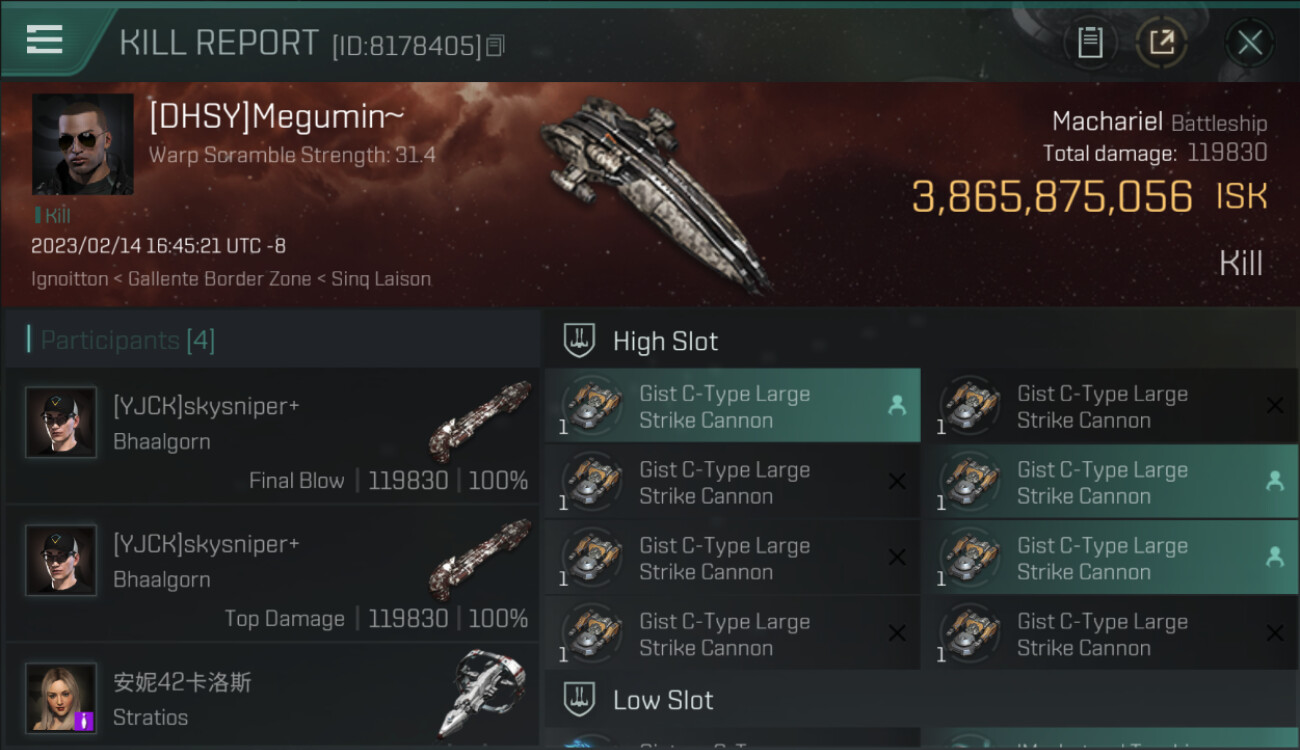Open the hamburger menu in the header
Screen dimensions: 1300x750
coord(45,40)
